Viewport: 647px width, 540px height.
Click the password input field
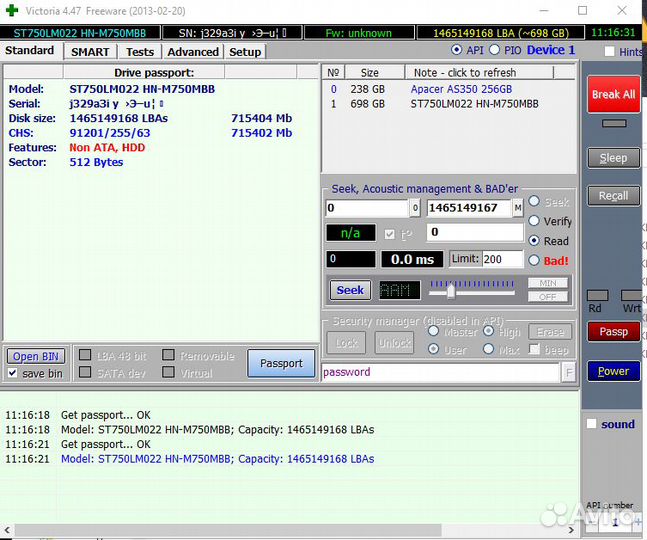click(440, 373)
